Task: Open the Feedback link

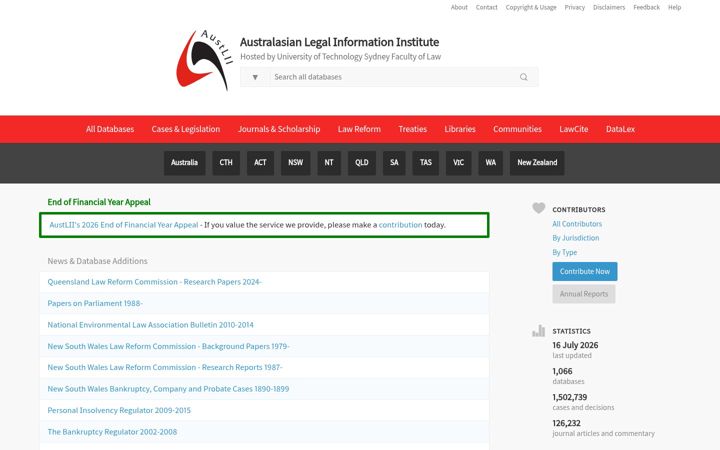Action: [x=646, y=7]
